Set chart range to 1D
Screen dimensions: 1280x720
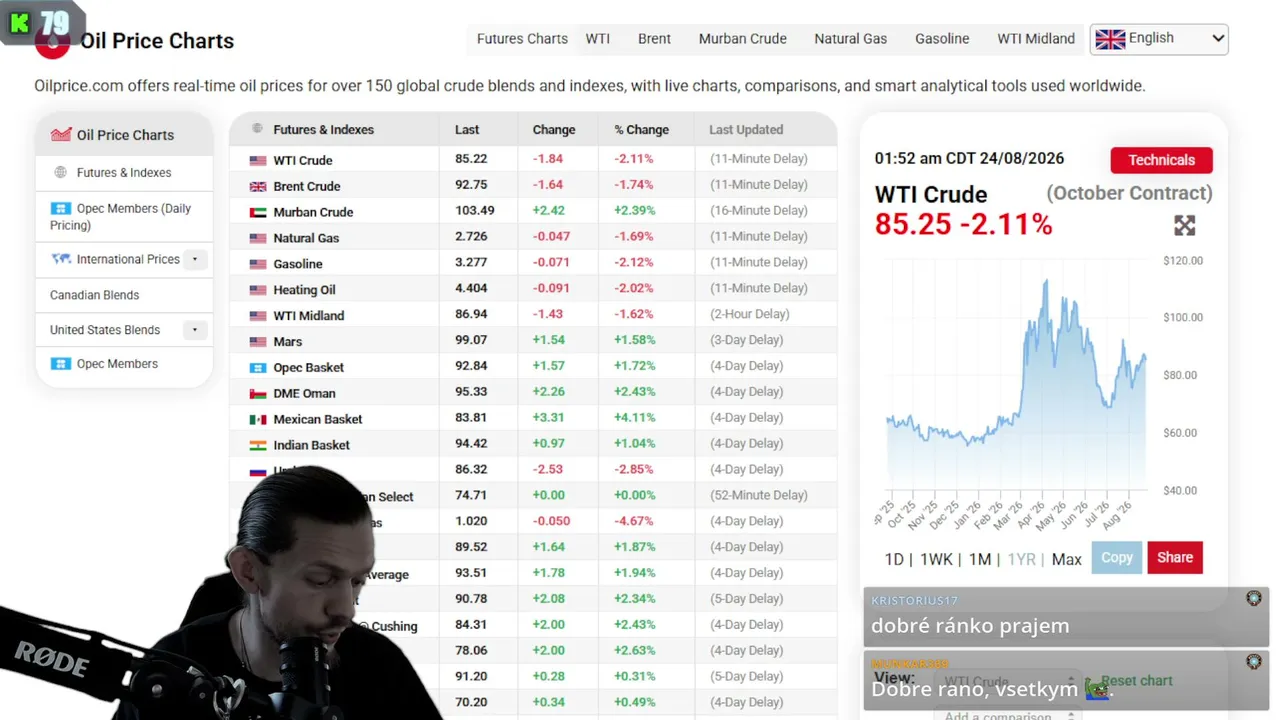click(x=894, y=559)
